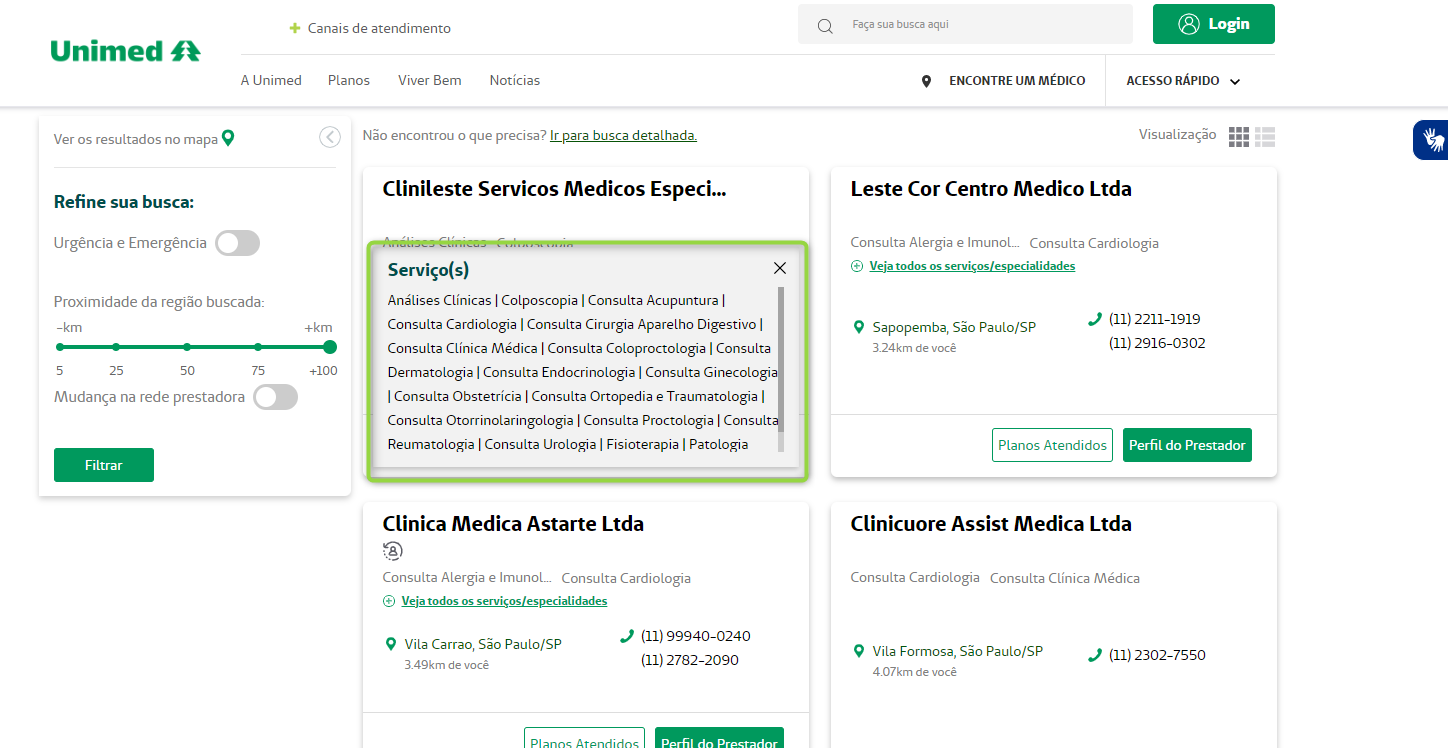Click the Leste Cor Centro Medico Ltda title
The image size is (1448, 748).
click(x=991, y=189)
